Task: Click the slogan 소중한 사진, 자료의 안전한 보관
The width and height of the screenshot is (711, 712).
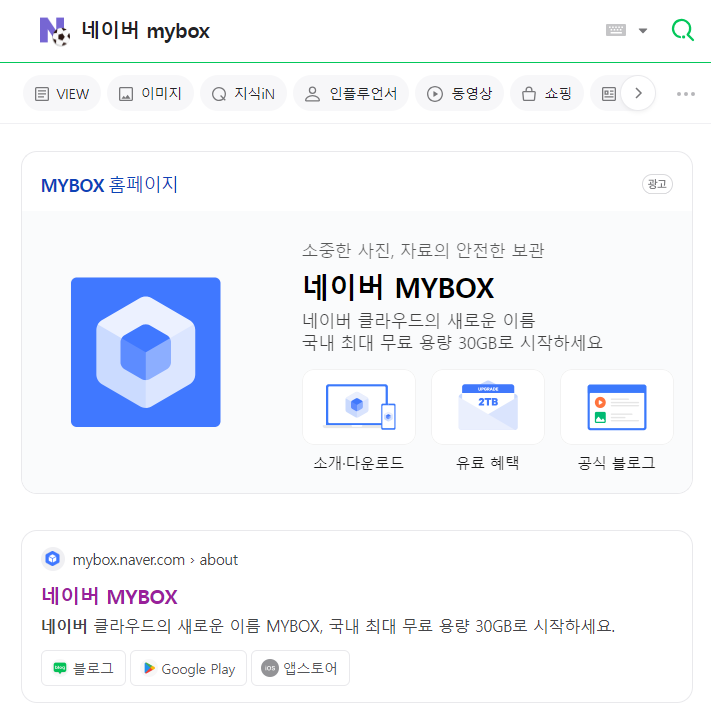Action: point(423,250)
